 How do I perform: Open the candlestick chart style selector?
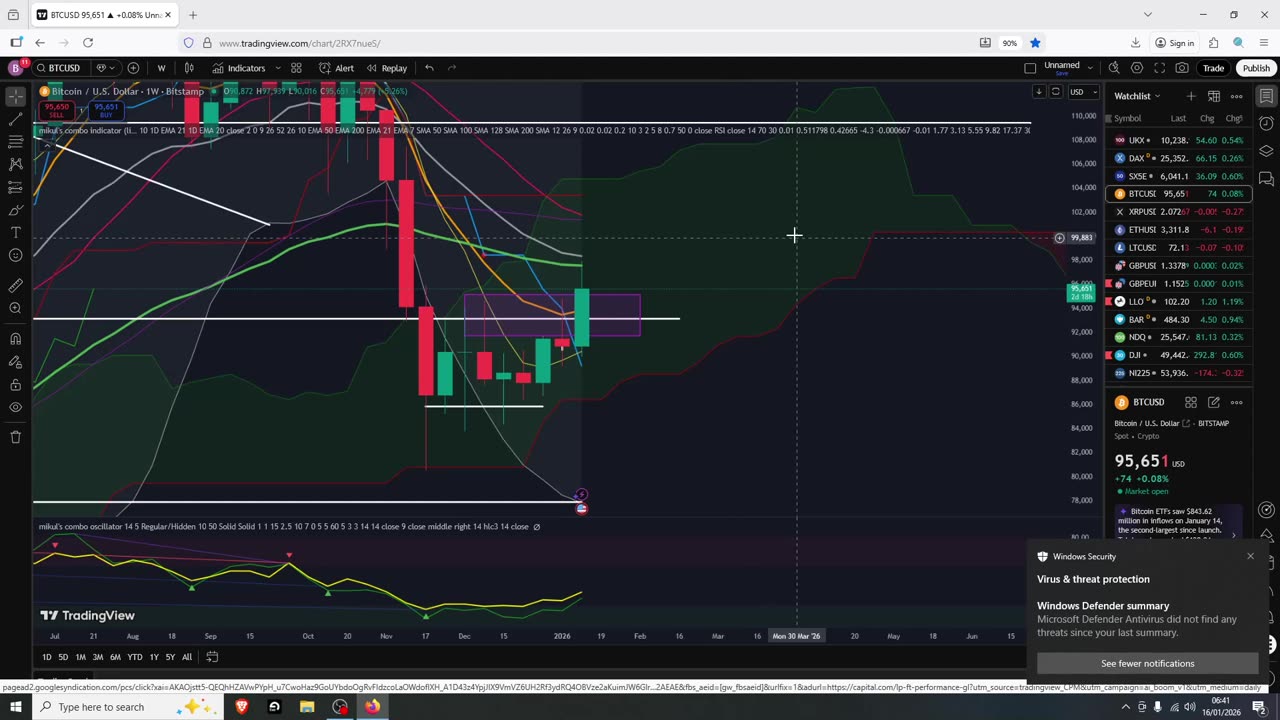pyautogui.click(x=189, y=68)
